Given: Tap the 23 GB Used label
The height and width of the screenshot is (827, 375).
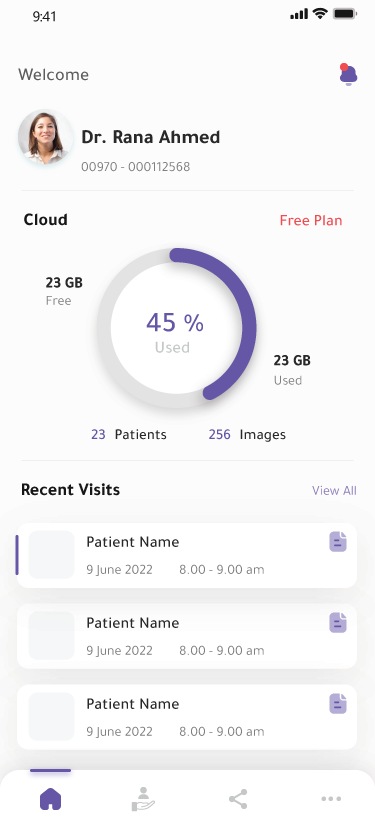Looking at the screenshot, I should (292, 370).
